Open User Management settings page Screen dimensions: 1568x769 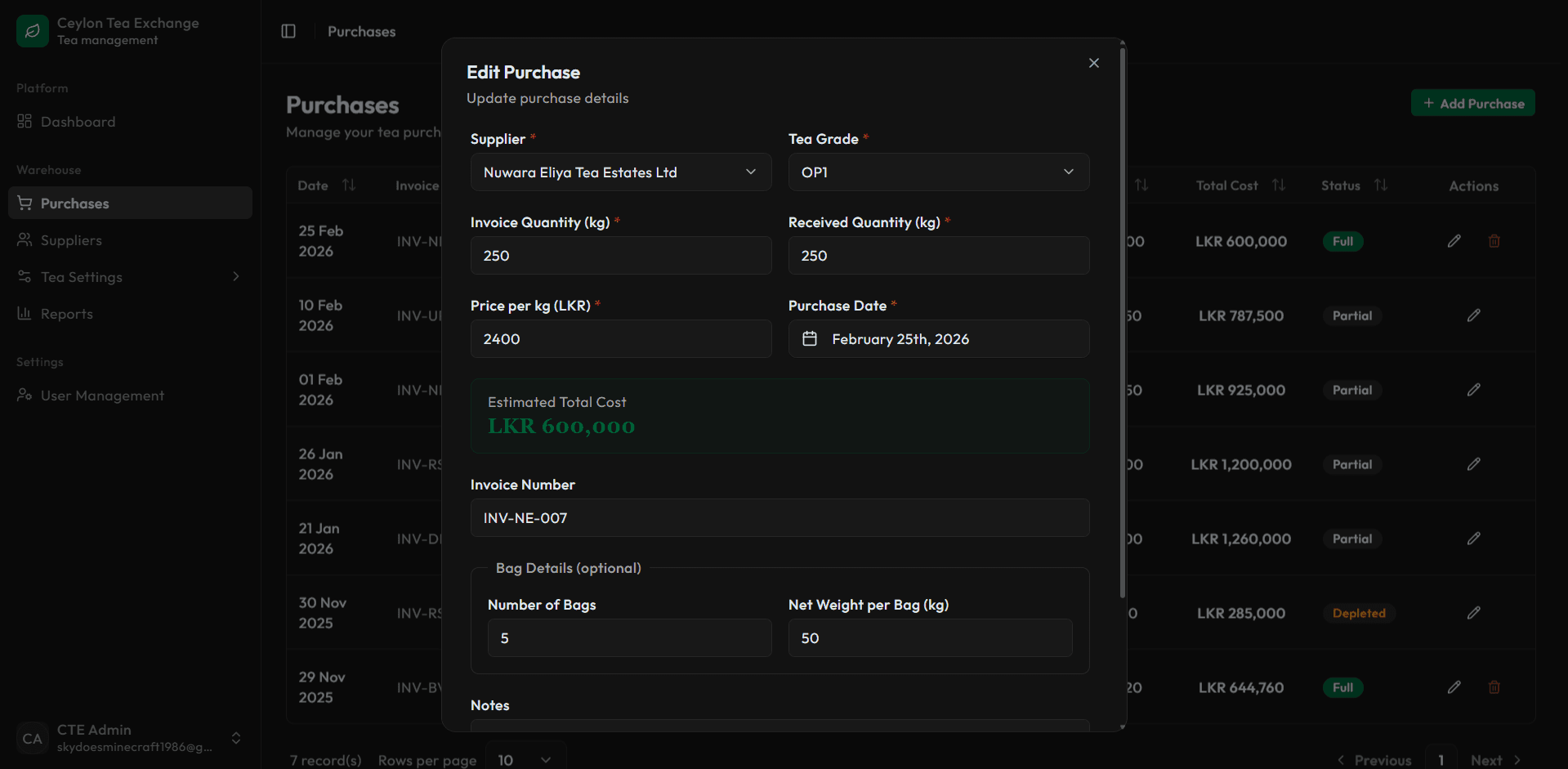102,396
